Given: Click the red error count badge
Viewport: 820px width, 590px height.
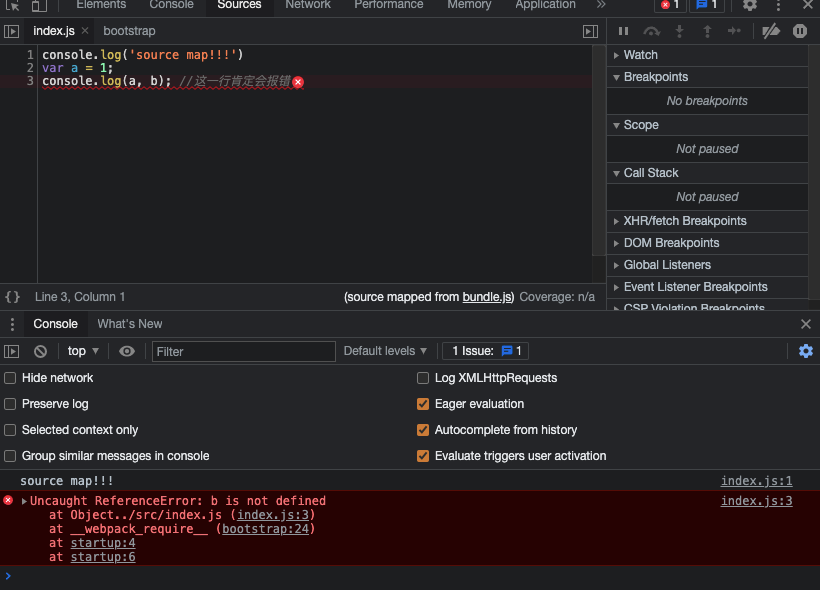Looking at the screenshot, I should pyautogui.click(x=670, y=5).
